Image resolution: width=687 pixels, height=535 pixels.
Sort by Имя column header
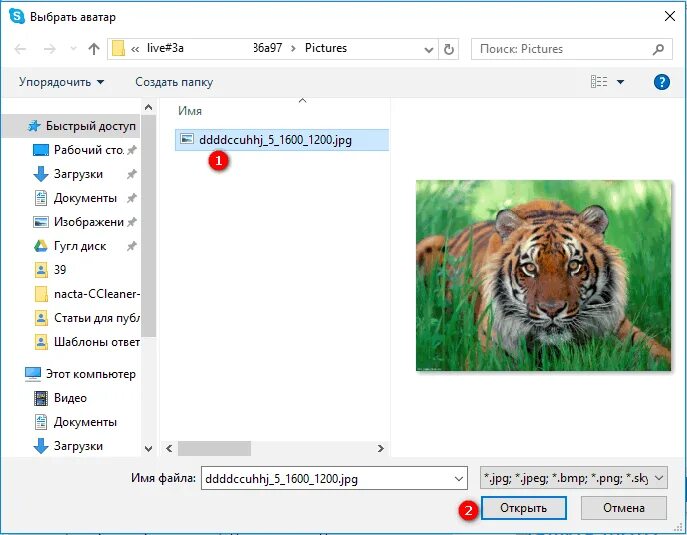tap(190, 111)
